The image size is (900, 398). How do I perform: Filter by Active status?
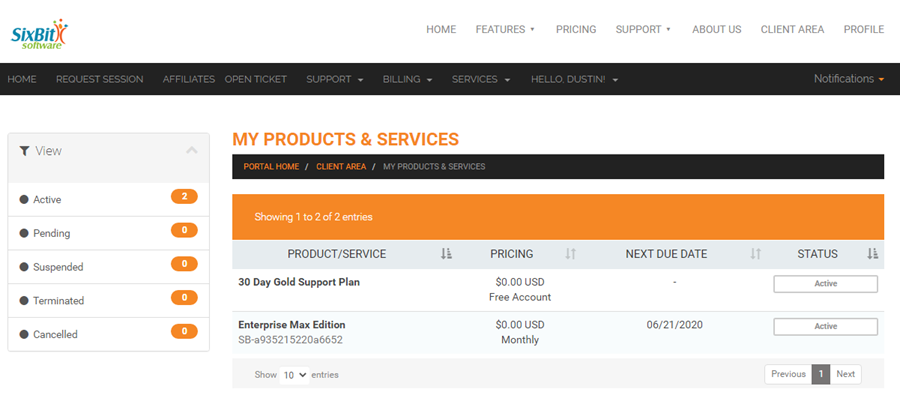click(108, 200)
